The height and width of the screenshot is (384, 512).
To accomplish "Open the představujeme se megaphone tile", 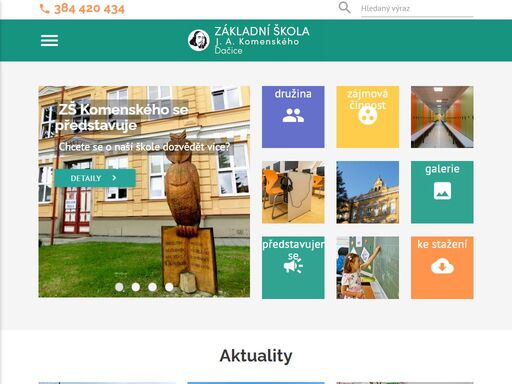I will click(x=293, y=268).
